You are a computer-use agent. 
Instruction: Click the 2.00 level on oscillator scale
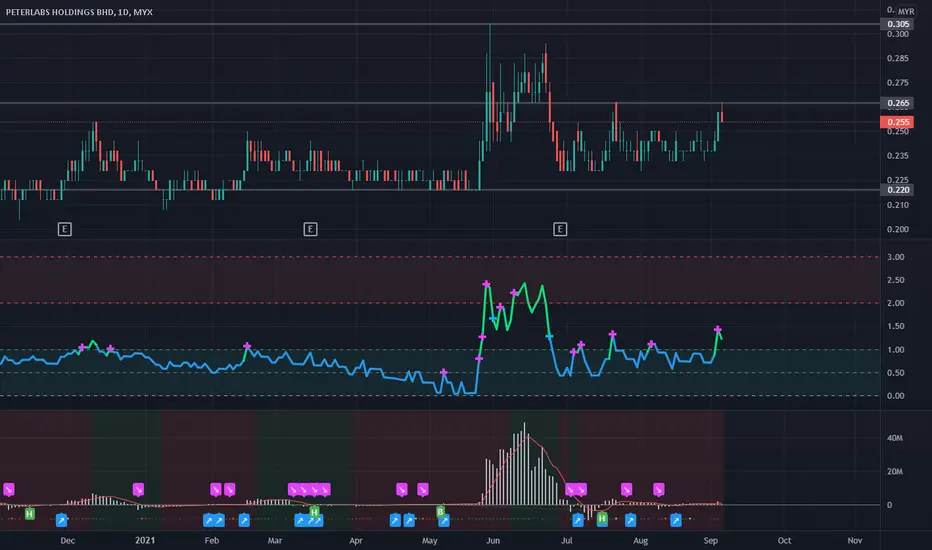pos(895,303)
